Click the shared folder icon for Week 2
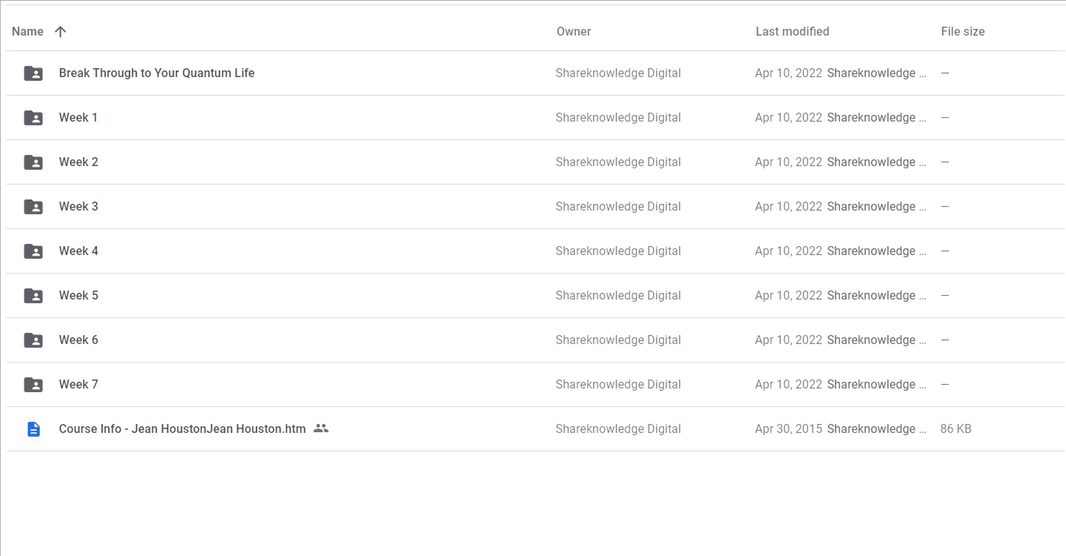Viewport: 1066px width, 556px height. pyautogui.click(x=33, y=162)
